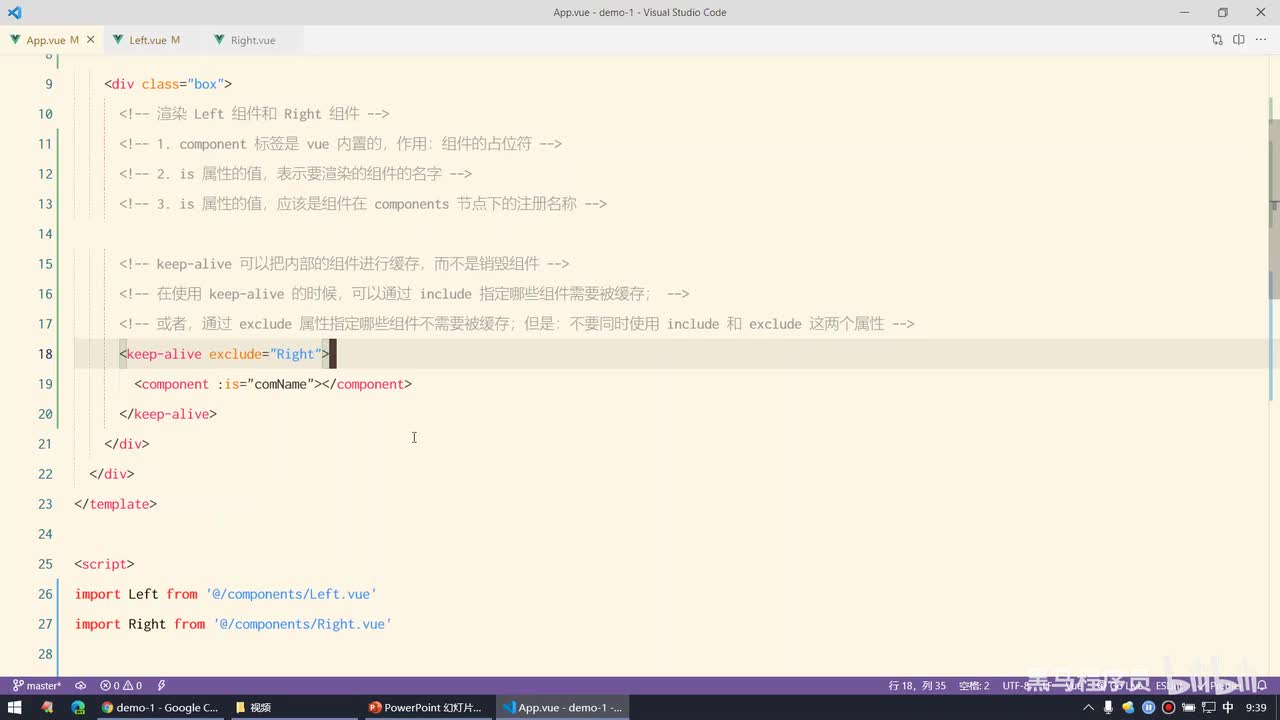Change the indentation spaces setting (空格: 2)

click(x=974, y=686)
